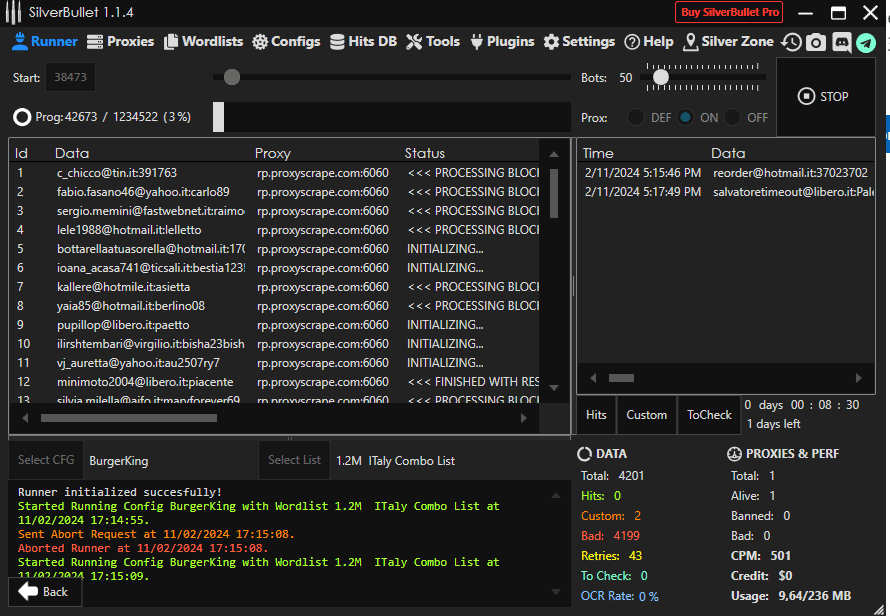Click the Bots slider handle

point(660,76)
